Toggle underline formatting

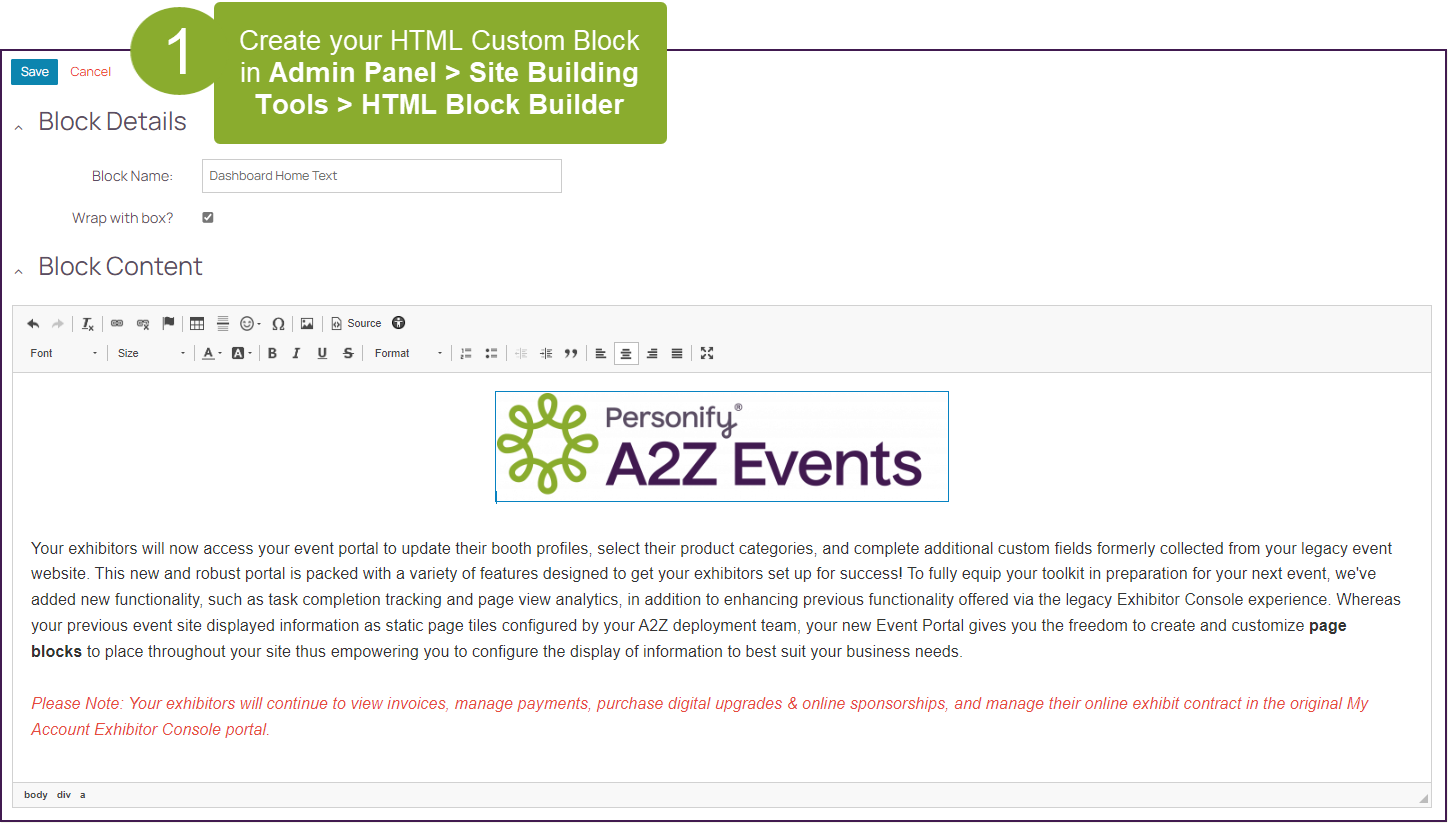pyautogui.click(x=322, y=354)
